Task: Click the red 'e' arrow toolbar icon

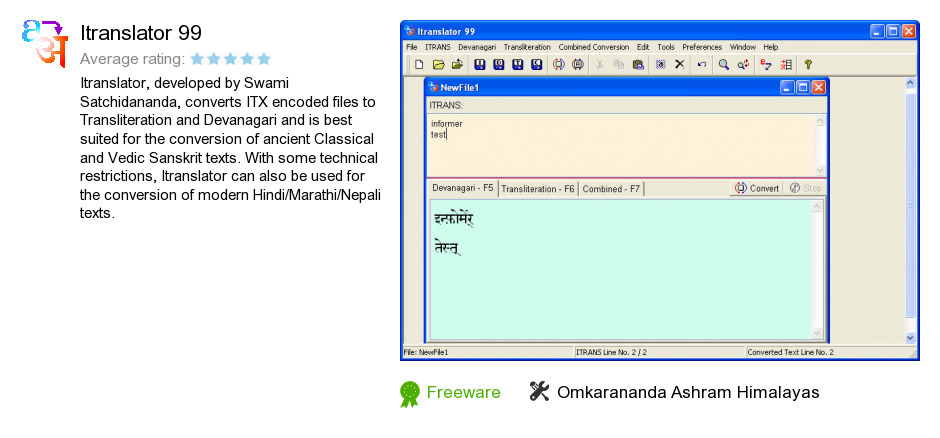Action: (766, 64)
